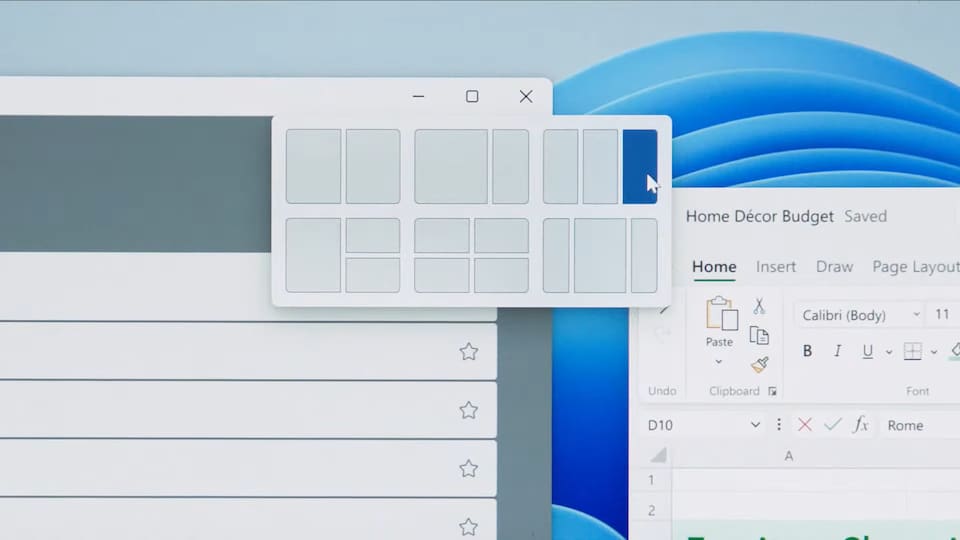The width and height of the screenshot is (960, 540).
Task: Open the Clipboard dialog launcher
Action: click(772, 392)
